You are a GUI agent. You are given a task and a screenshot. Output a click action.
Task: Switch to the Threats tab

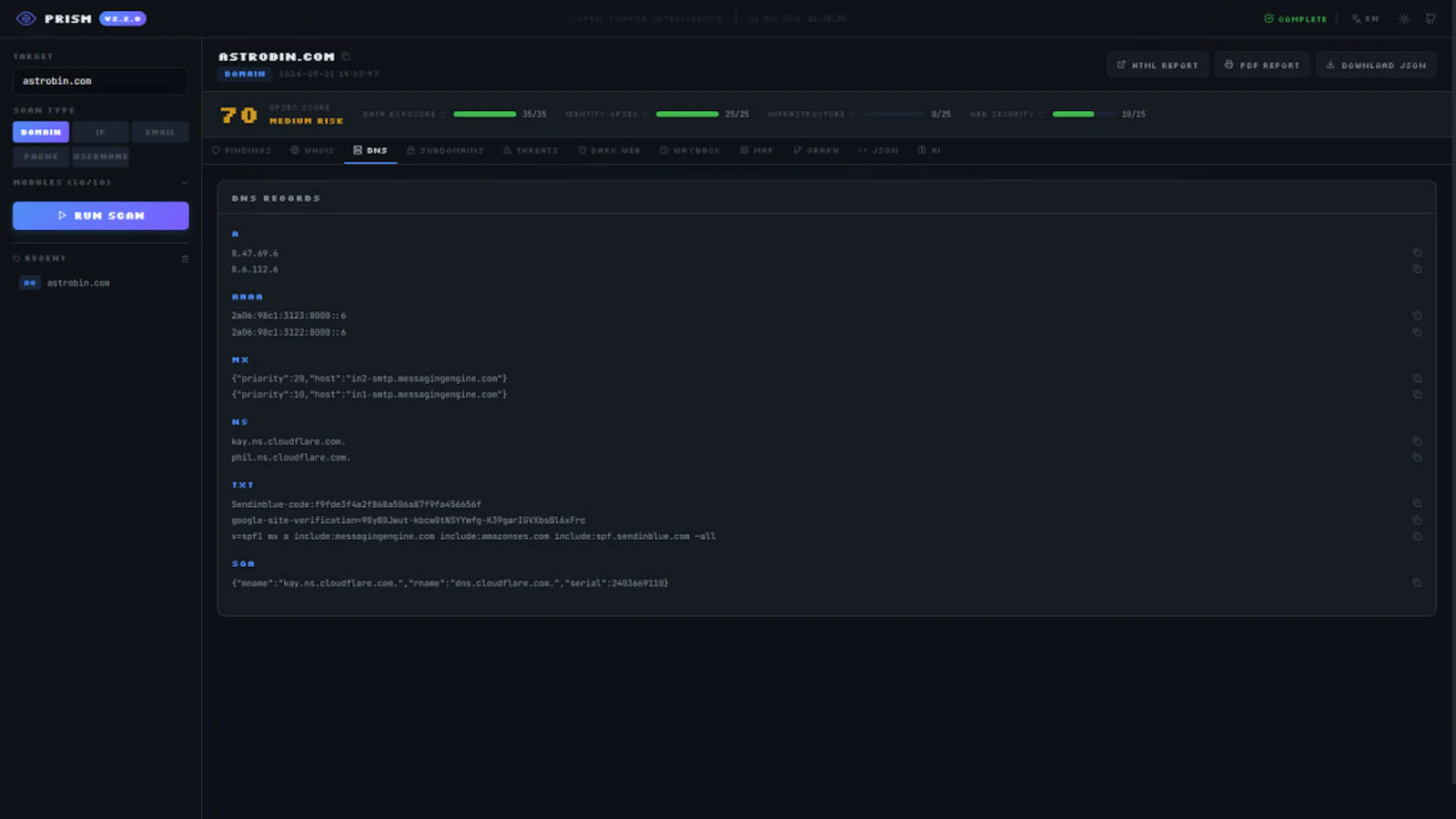(531, 150)
